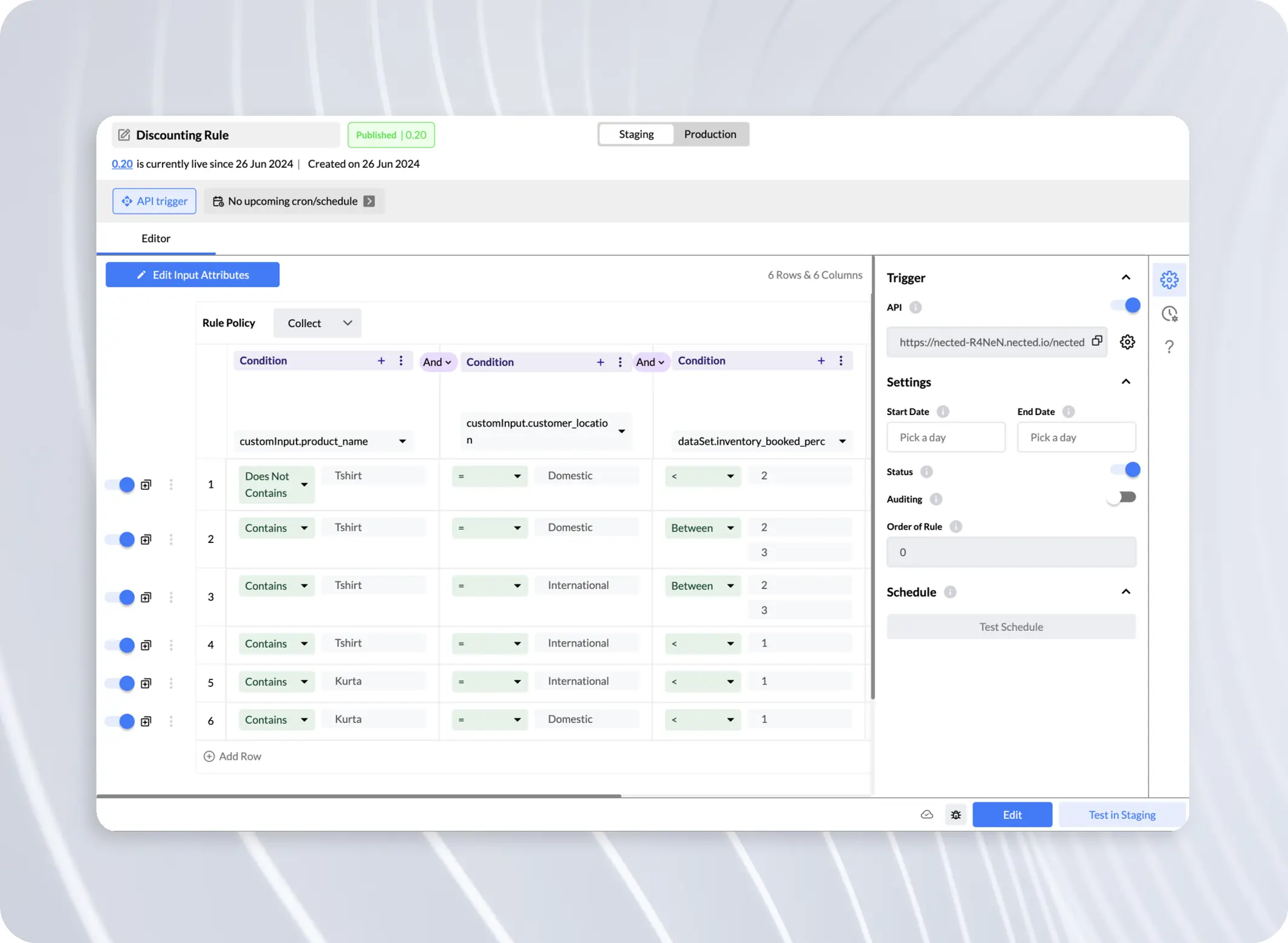The height and width of the screenshot is (943, 1288).
Task: Open the version history clock icon
Action: pos(1169,313)
